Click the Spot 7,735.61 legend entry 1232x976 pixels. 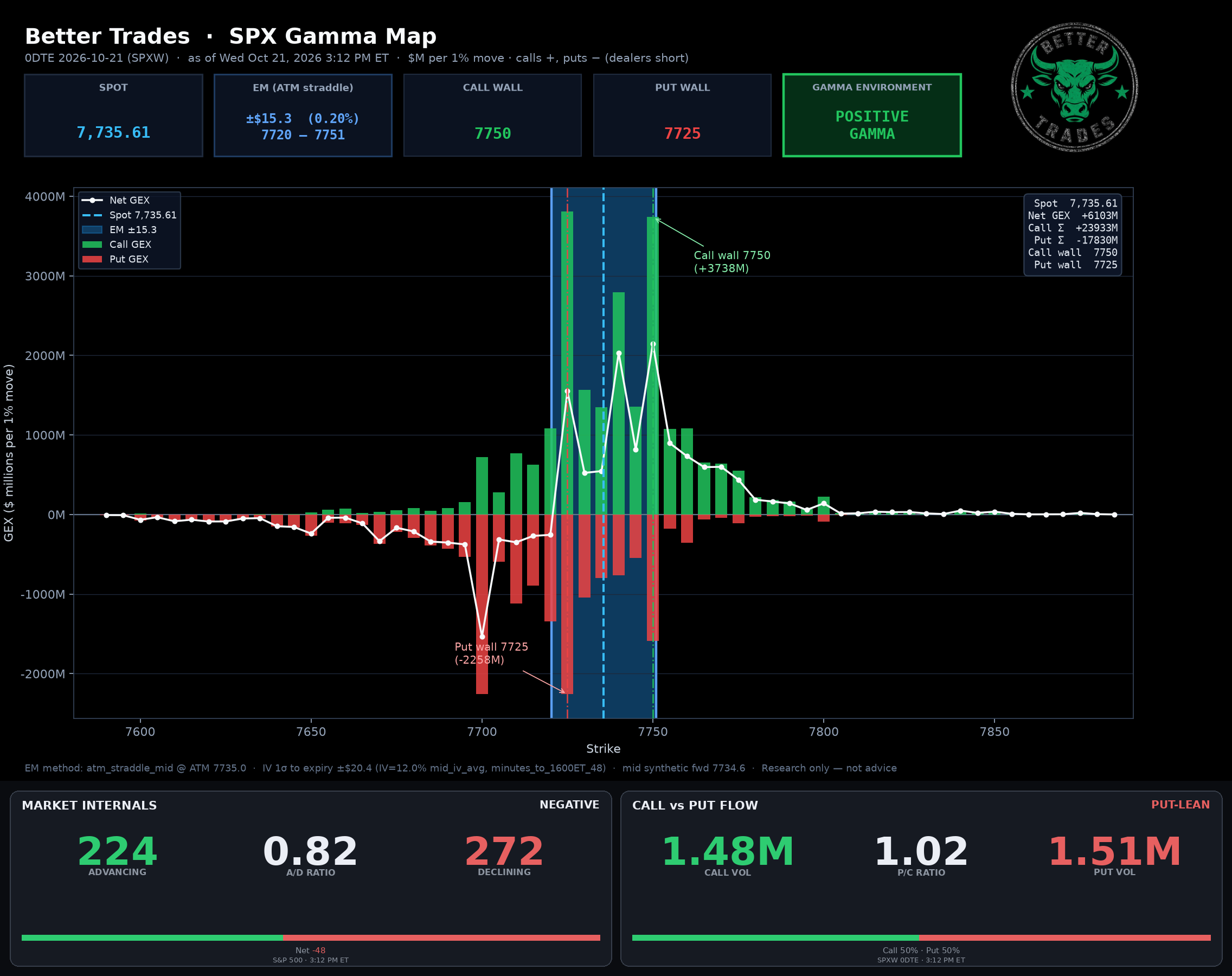[130, 215]
